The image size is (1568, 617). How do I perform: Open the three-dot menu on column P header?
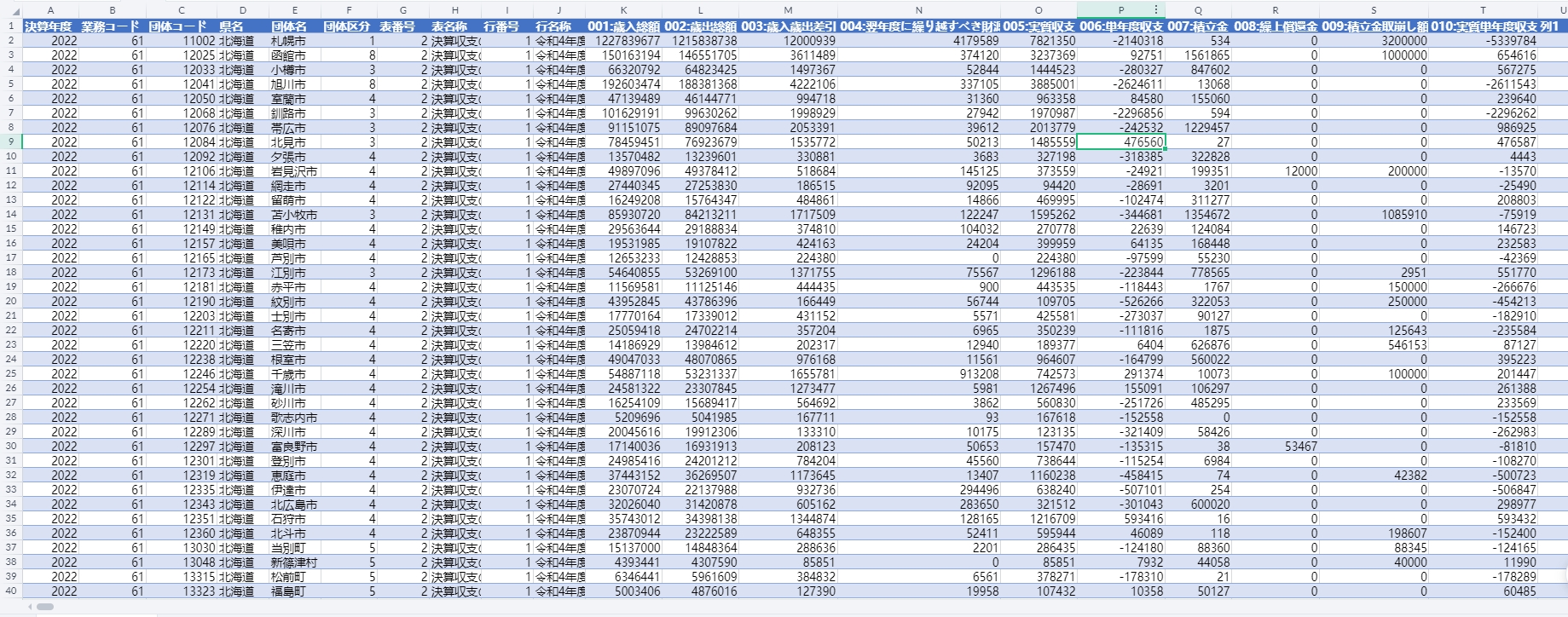[1156, 10]
